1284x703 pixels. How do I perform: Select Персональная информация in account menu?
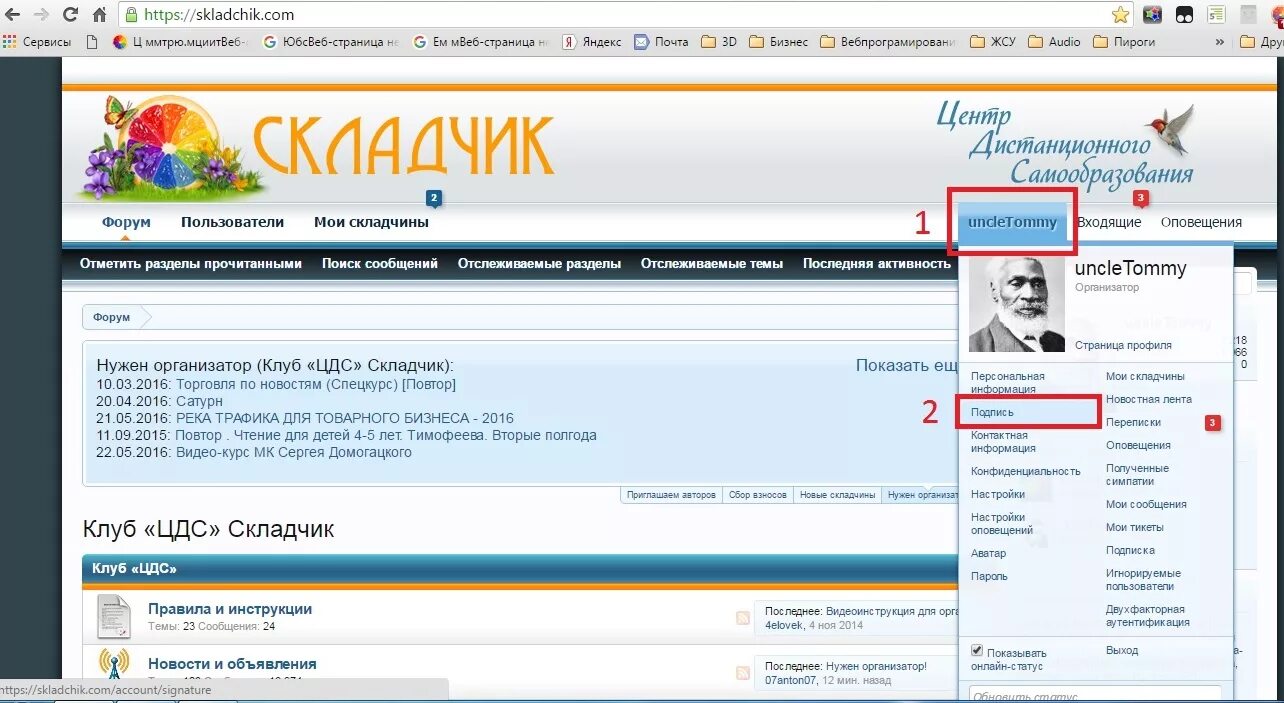click(1008, 383)
